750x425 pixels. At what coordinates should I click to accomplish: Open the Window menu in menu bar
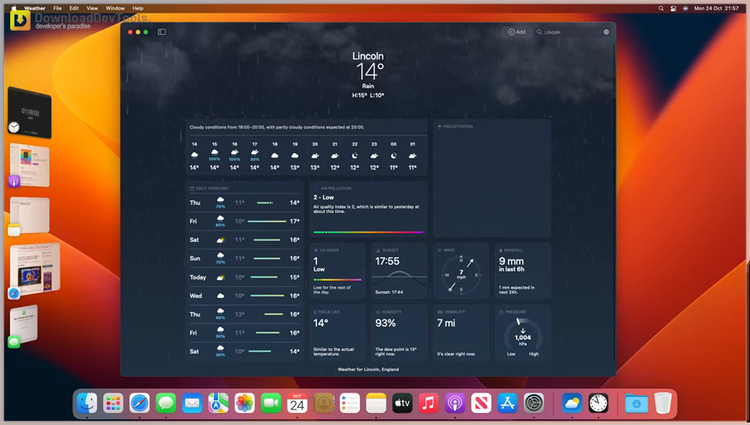pyautogui.click(x=114, y=7)
